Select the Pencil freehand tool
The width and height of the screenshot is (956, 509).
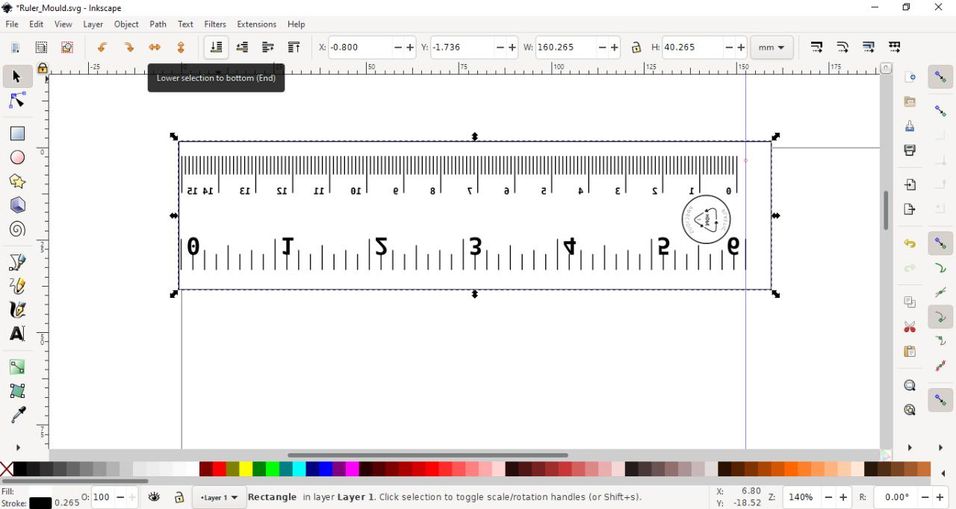17,286
